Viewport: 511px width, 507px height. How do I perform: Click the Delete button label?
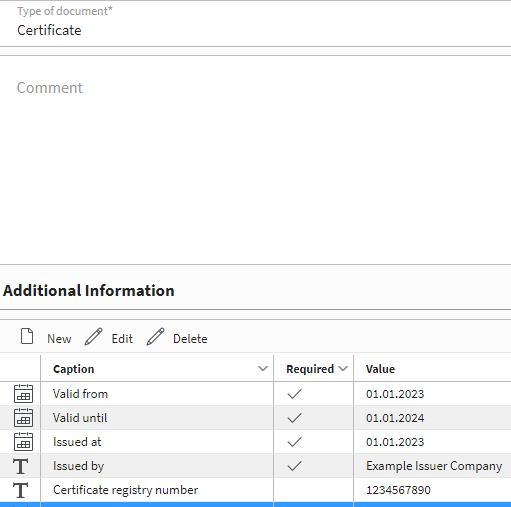click(x=190, y=339)
